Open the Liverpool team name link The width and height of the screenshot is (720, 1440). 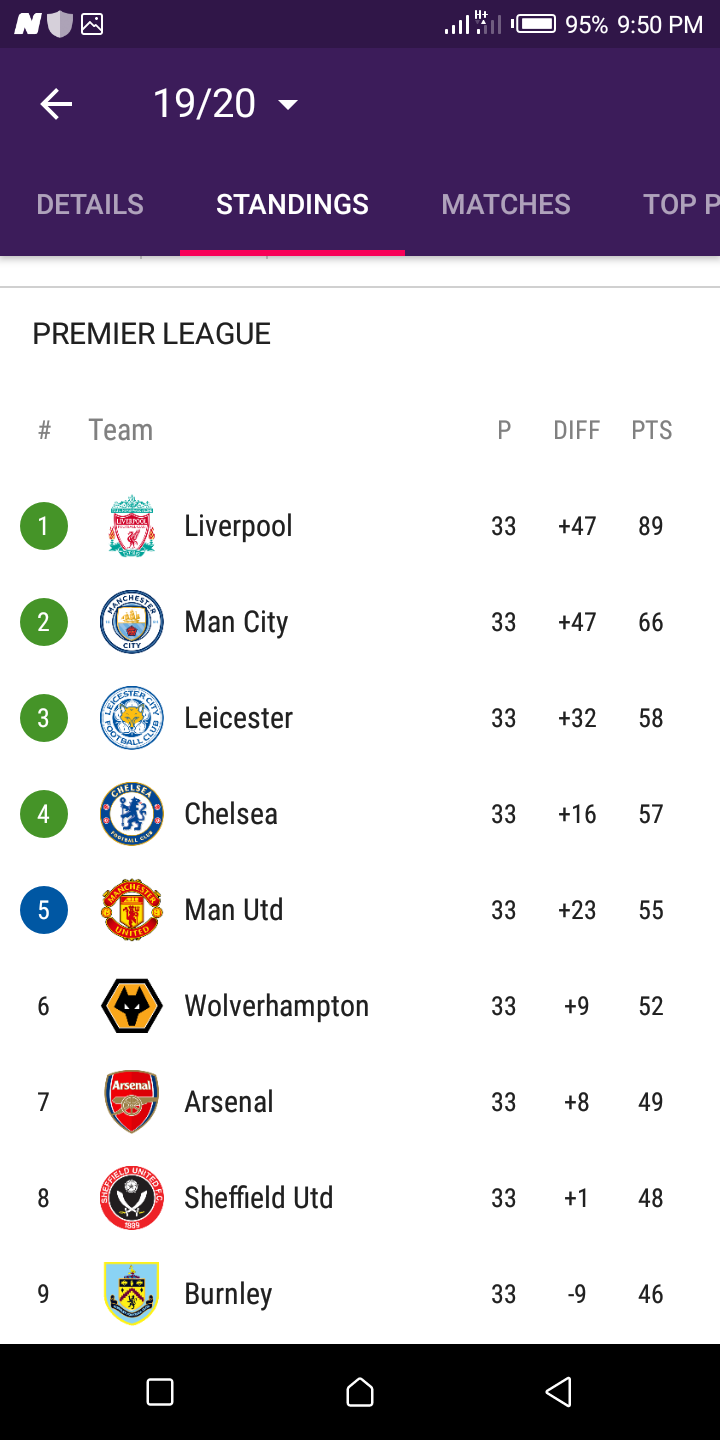[x=238, y=526]
